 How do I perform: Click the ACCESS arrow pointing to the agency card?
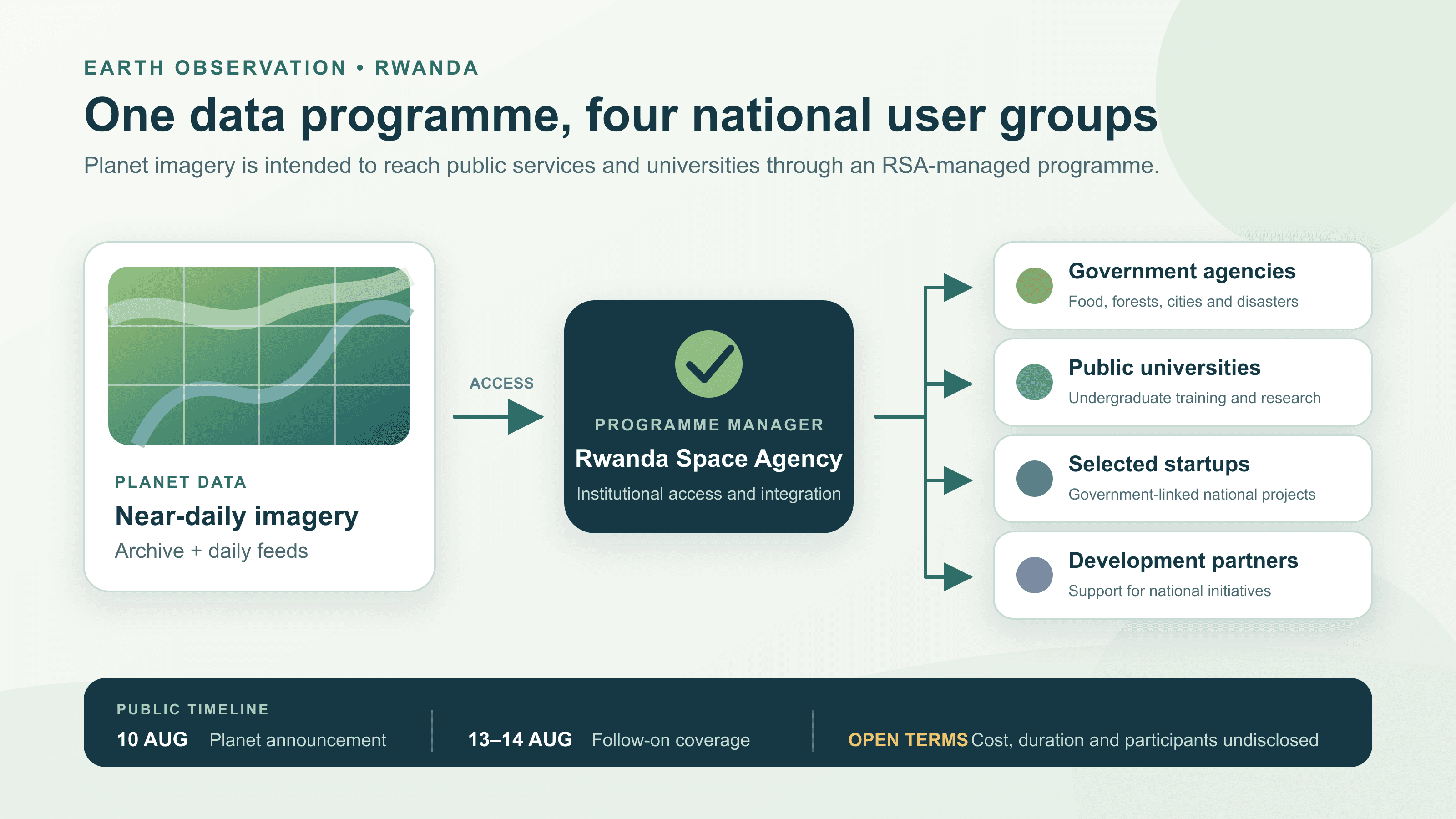tap(498, 417)
